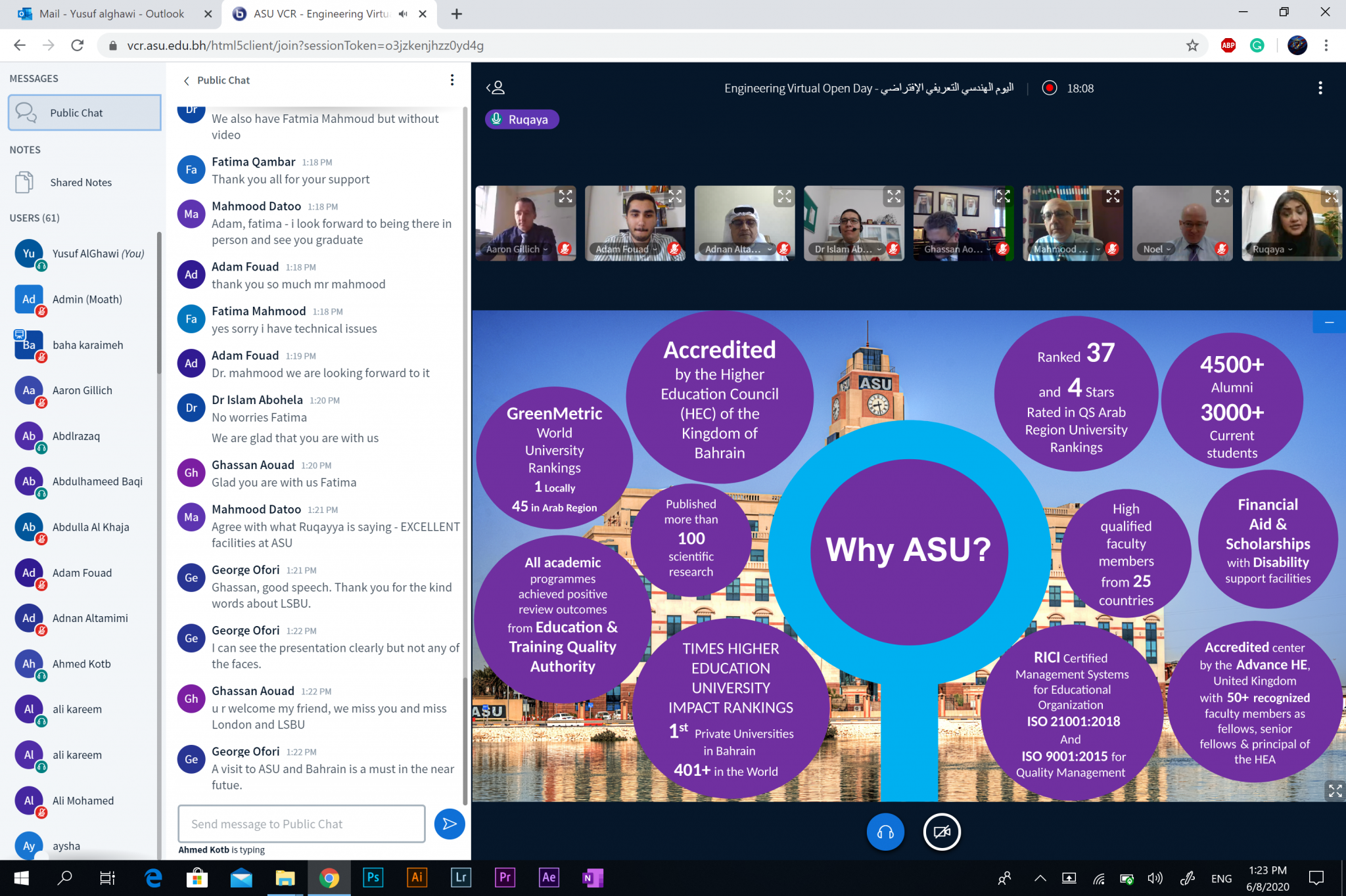Bookmark this page with the star
The height and width of the screenshot is (896, 1346).
1192,45
